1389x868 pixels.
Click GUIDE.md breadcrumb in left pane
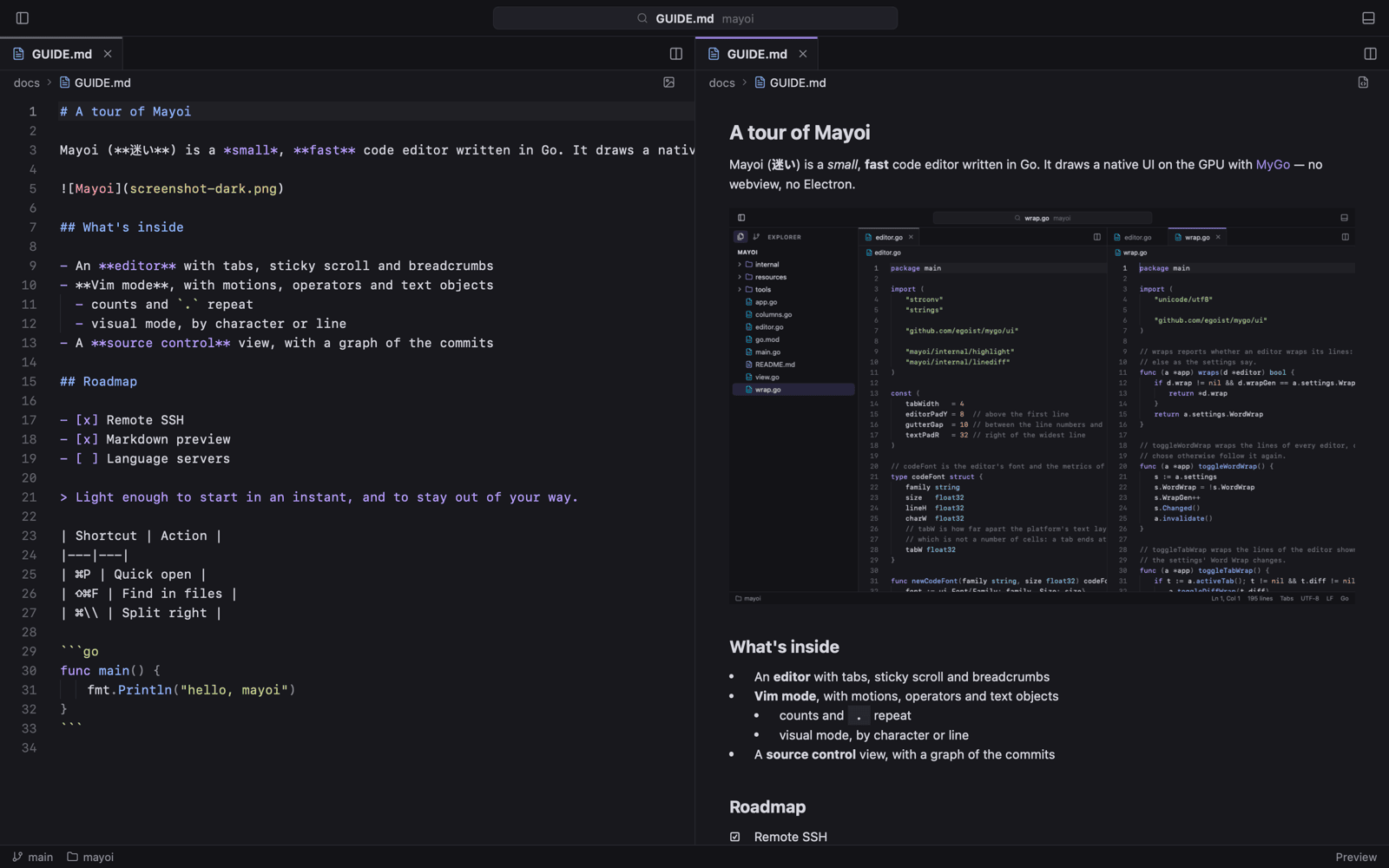(95, 82)
